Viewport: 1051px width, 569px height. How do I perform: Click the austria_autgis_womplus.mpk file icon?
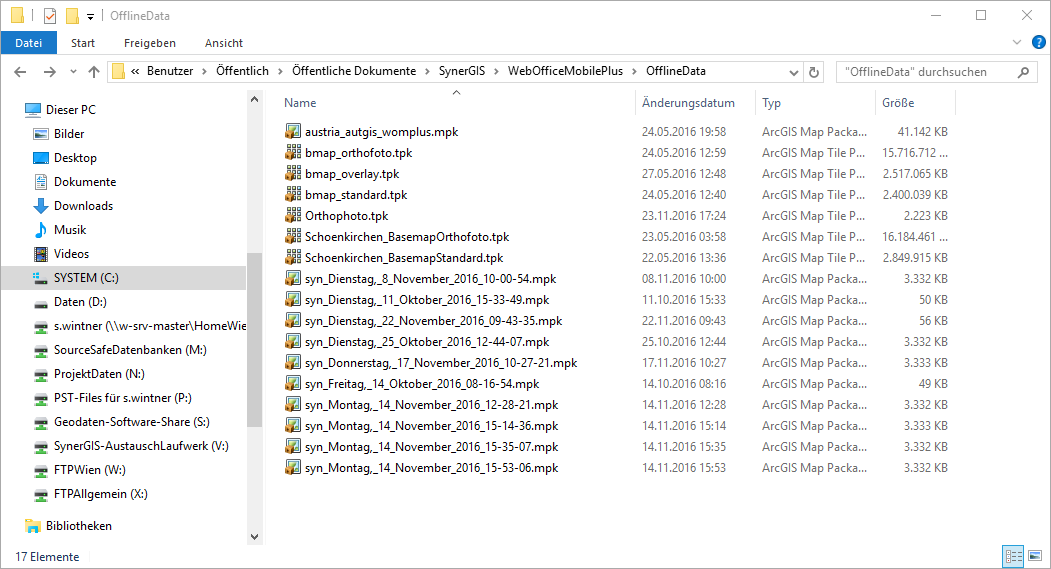(x=293, y=131)
